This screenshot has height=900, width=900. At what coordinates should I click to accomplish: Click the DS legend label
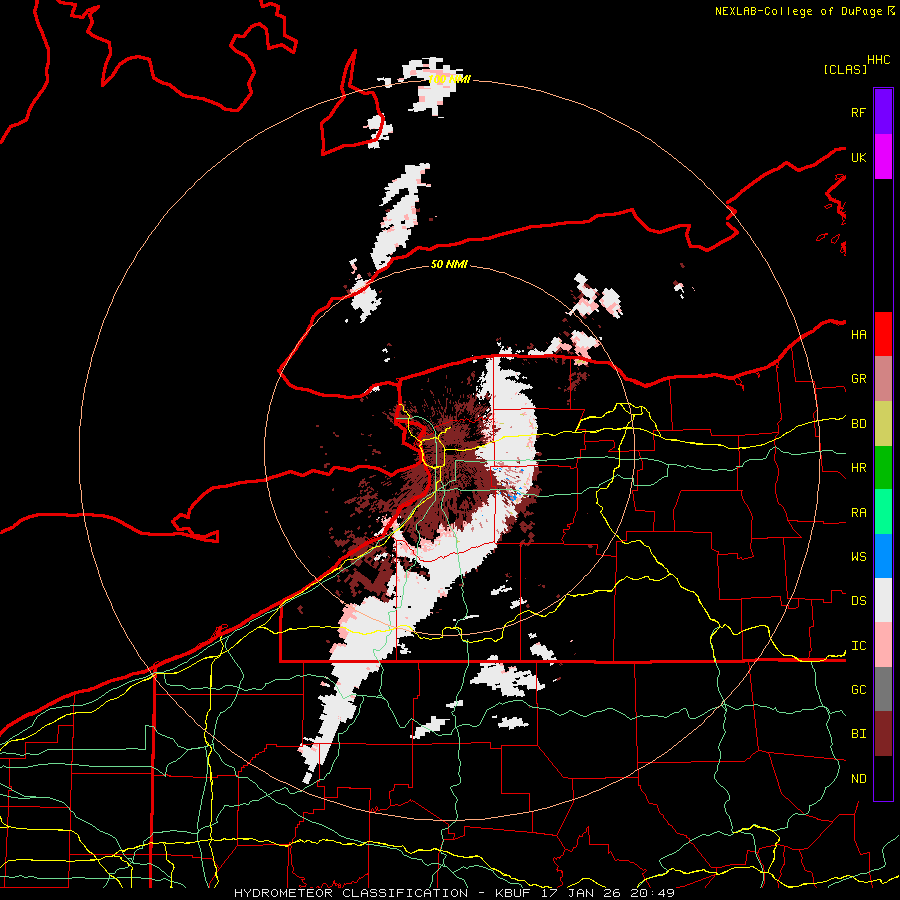click(858, 601)
